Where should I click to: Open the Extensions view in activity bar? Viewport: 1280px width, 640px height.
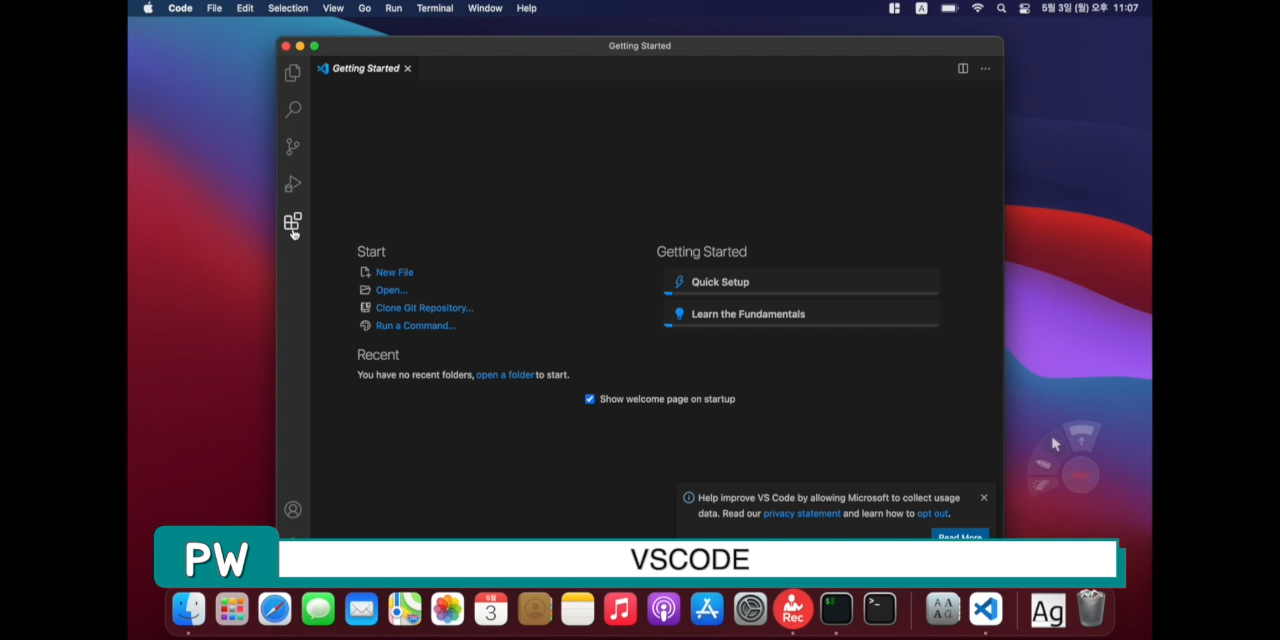pos(293,222)
